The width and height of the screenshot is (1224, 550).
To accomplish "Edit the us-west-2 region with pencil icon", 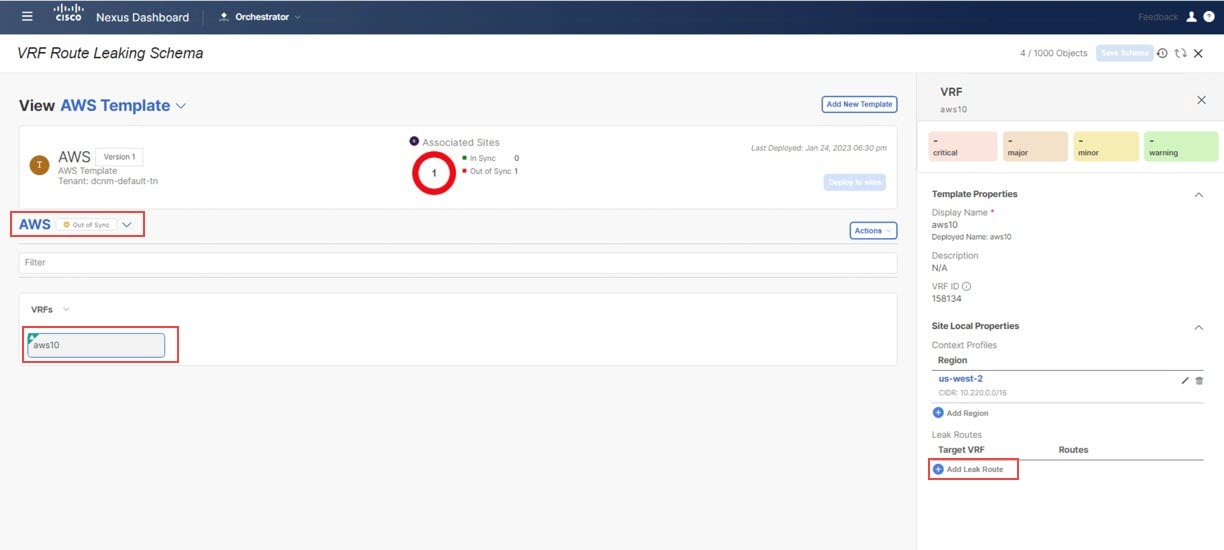I will point(1185,381).
